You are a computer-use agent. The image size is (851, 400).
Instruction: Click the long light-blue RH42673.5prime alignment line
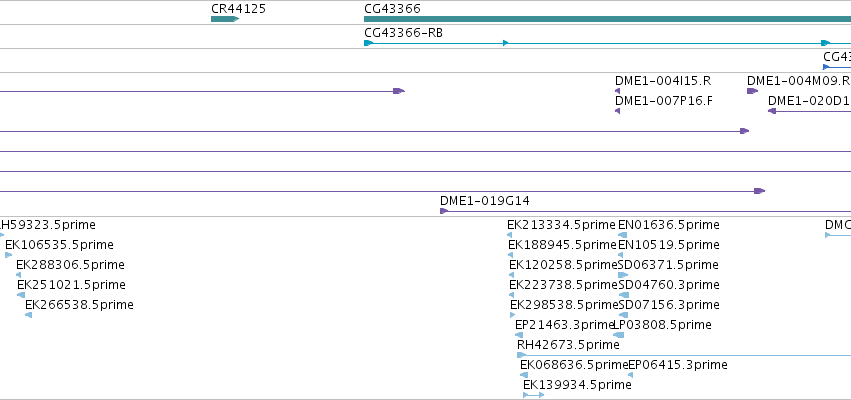(x=684, y=355)
